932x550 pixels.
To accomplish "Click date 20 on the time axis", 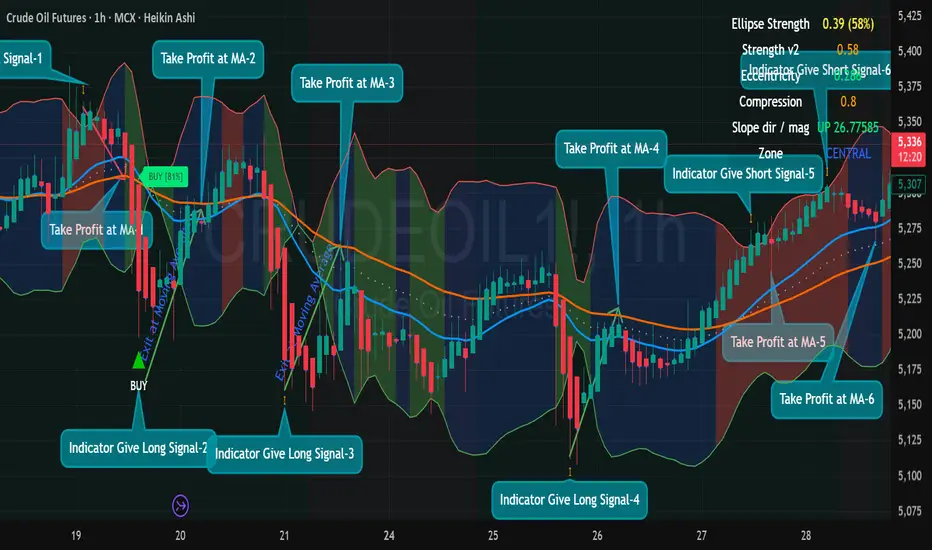I will [180, 536].
